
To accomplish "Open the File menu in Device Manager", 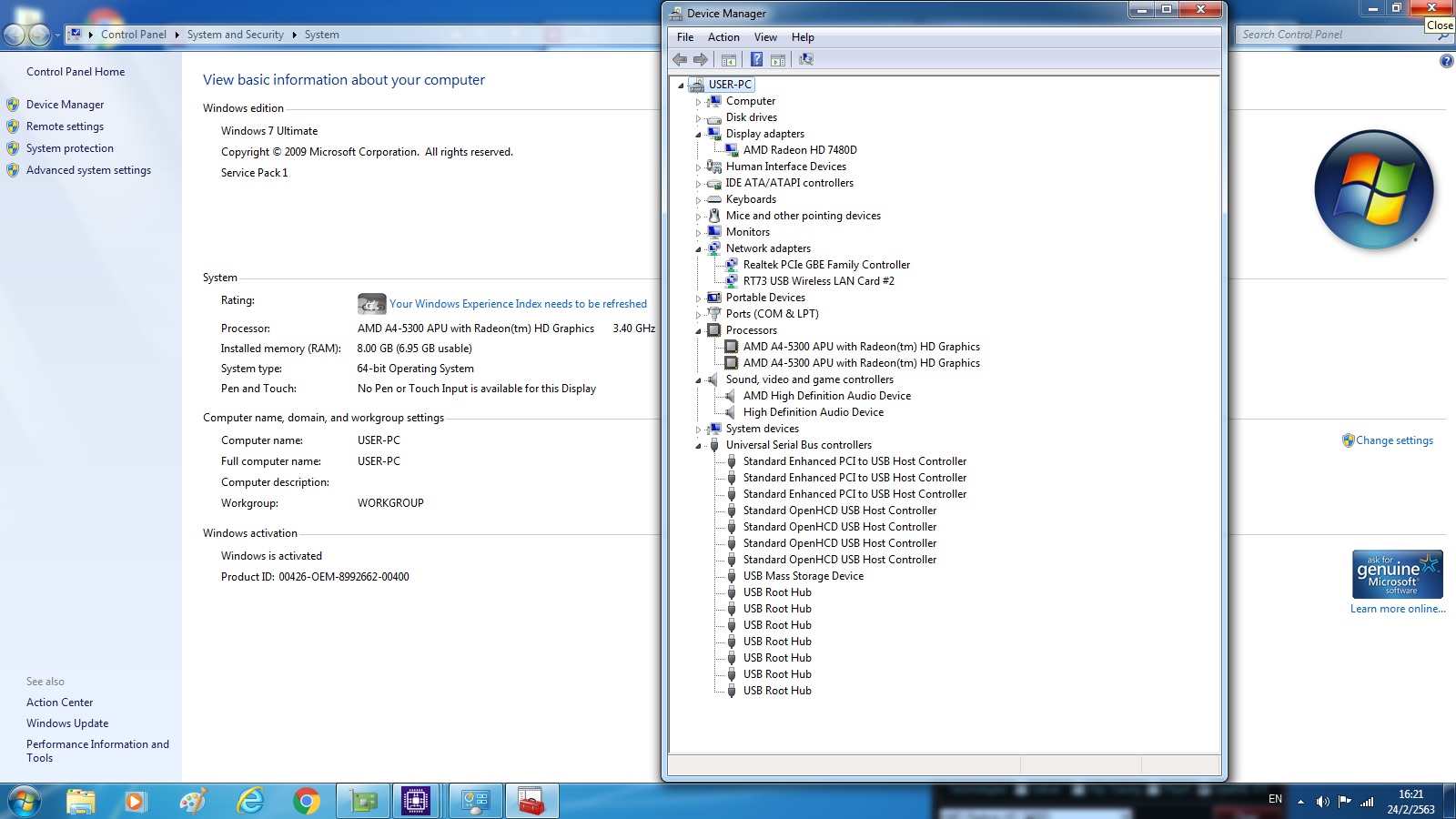I will coord(685,37).
